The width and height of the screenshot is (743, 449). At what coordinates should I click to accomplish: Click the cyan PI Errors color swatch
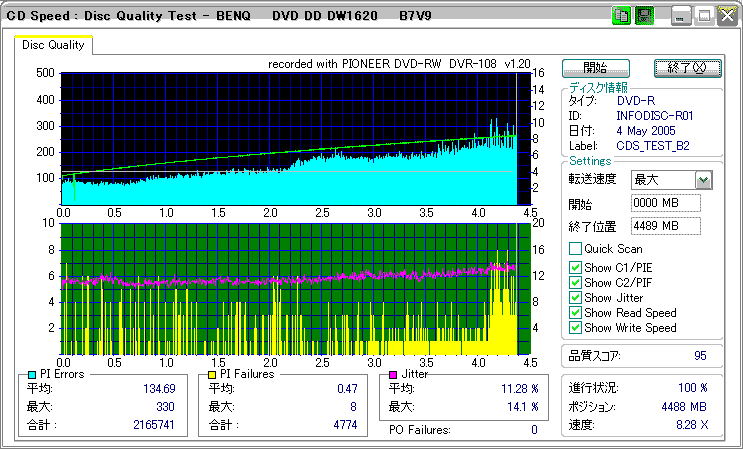click(32, 374)
